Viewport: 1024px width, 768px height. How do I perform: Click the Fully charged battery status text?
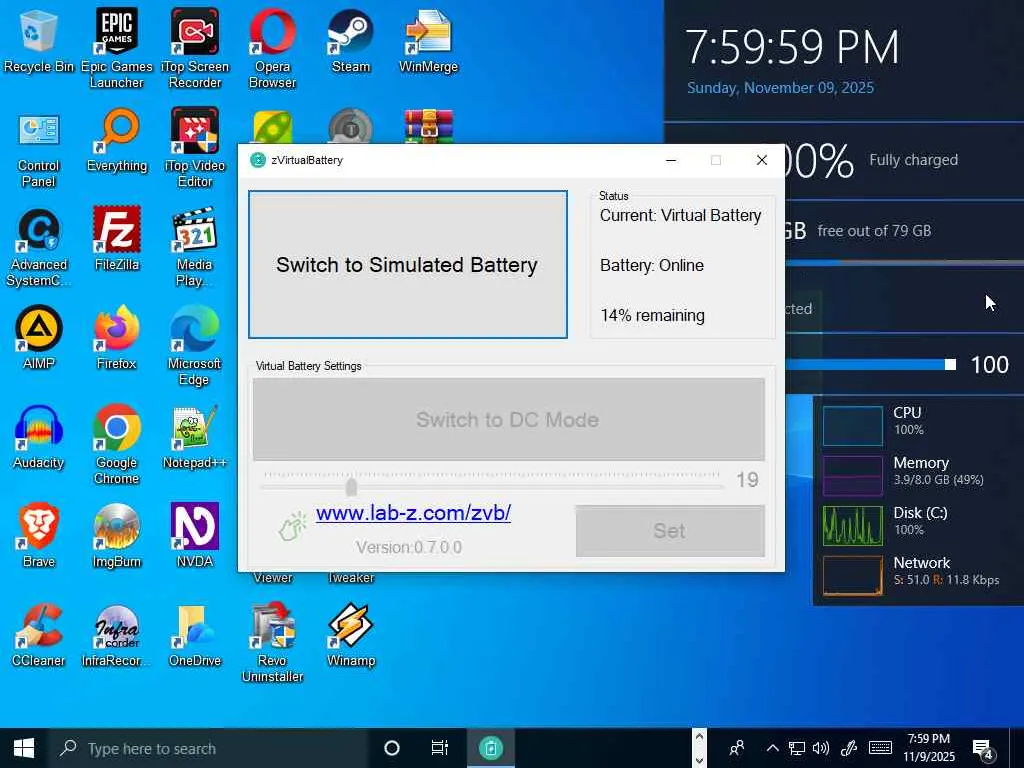pos(913,160)
